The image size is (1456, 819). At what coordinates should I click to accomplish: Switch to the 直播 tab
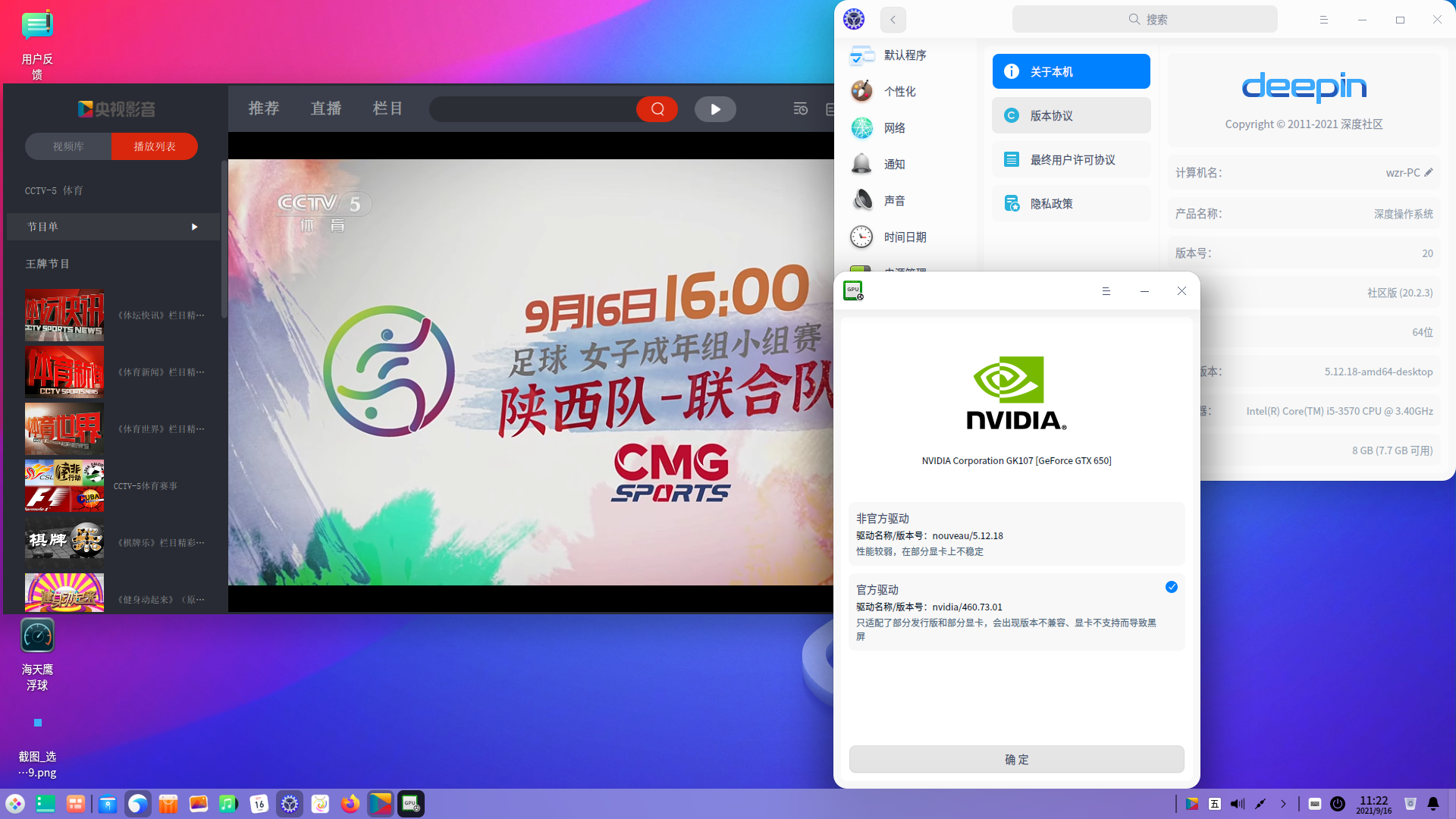pyautogui.click(x=326, y=108)
